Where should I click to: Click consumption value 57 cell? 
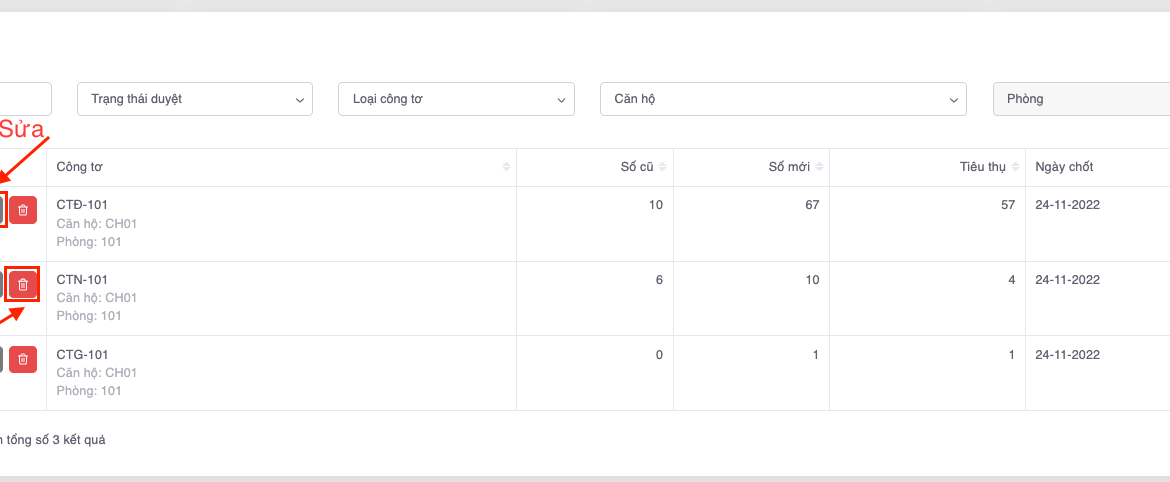pos(1007,205)
